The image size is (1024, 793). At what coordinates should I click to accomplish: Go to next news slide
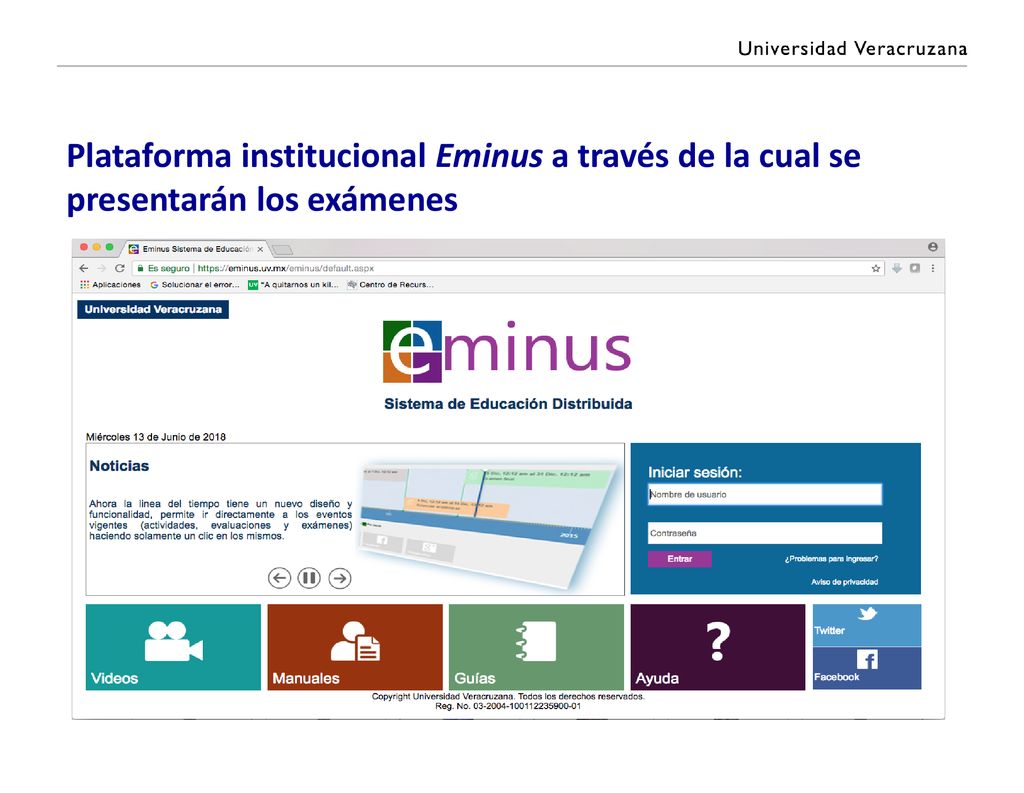click(340, 578)
